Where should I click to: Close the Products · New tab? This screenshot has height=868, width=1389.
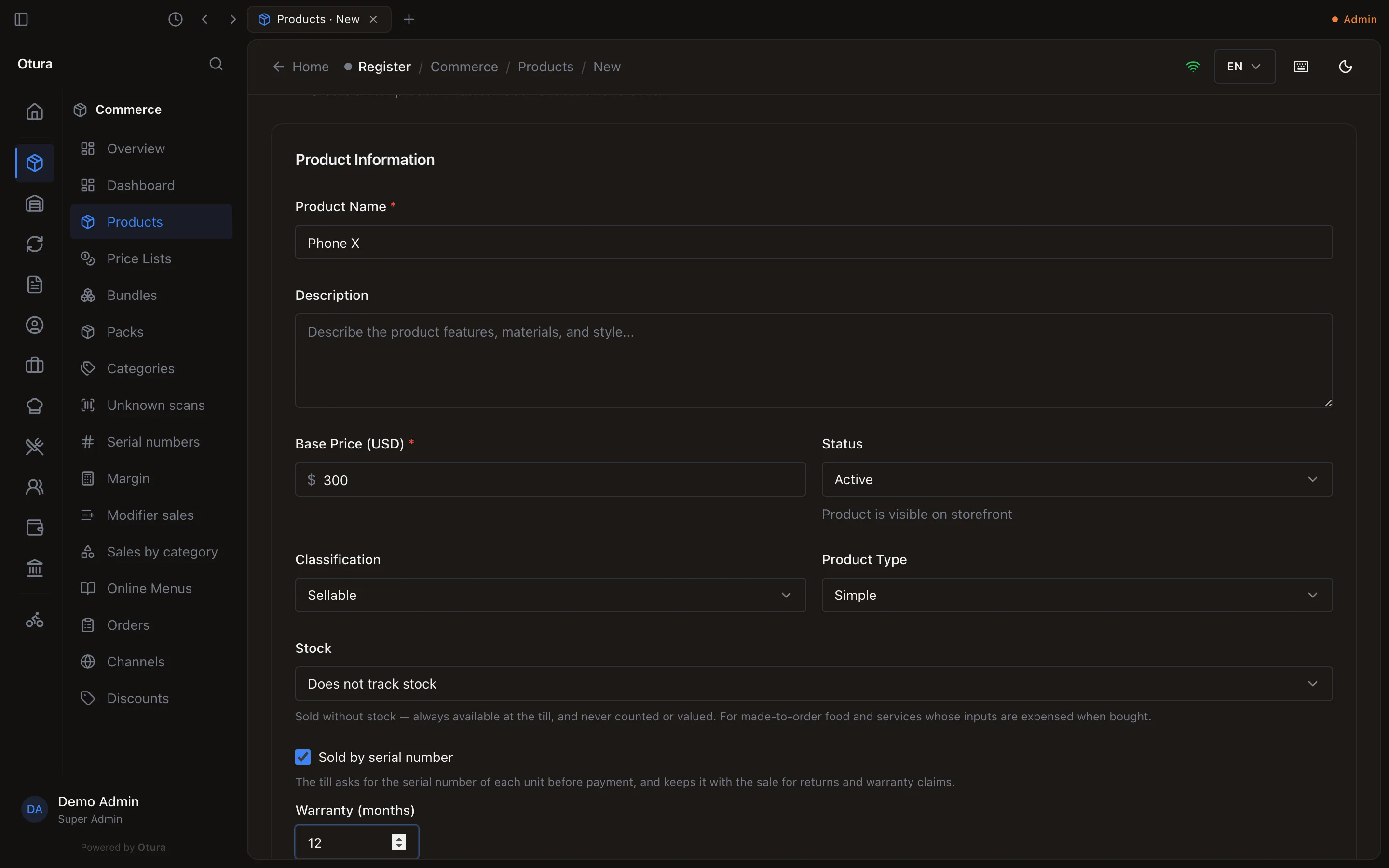[374, 19]
